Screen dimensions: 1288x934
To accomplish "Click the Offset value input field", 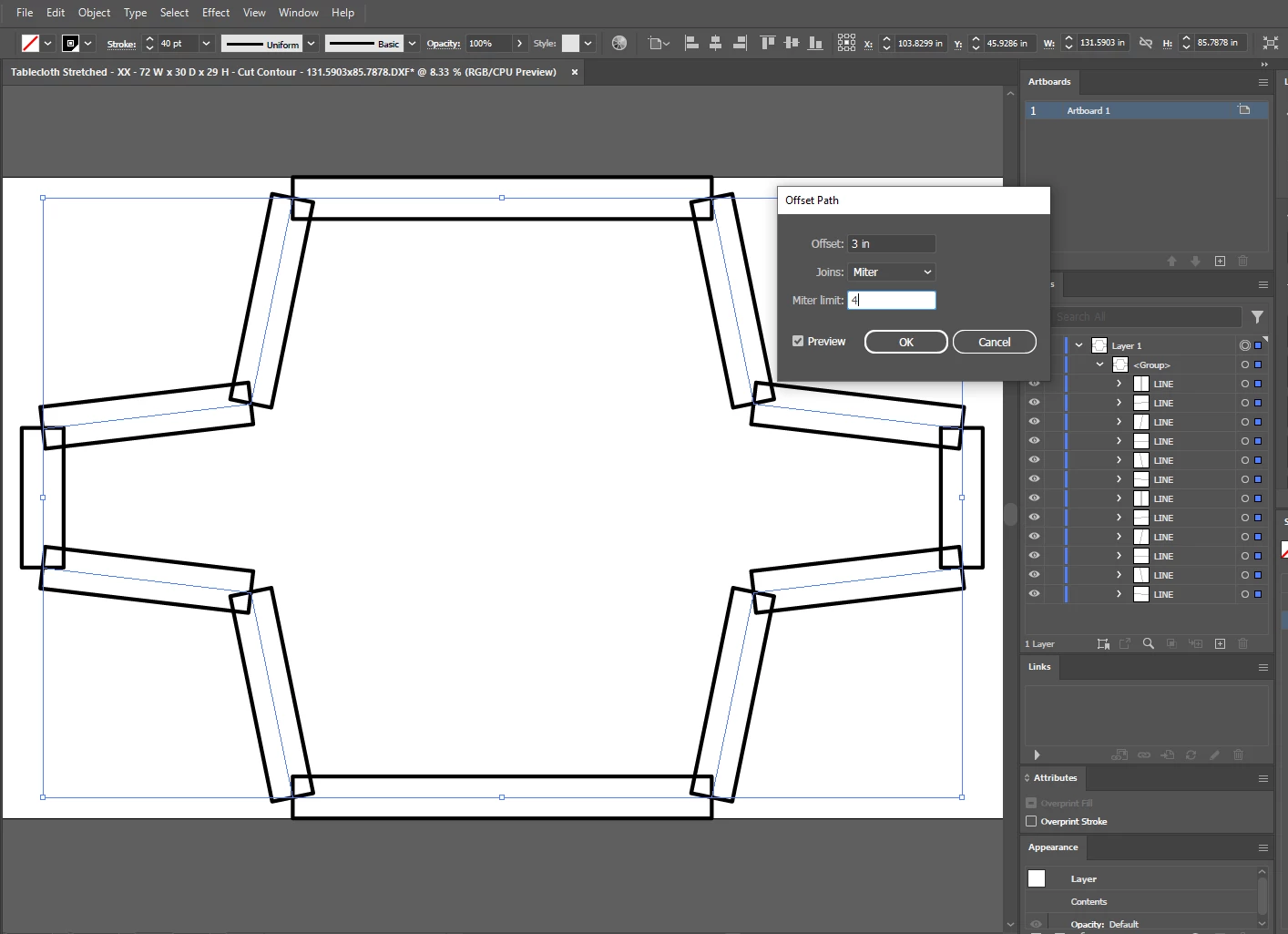I will coord(891,244).
